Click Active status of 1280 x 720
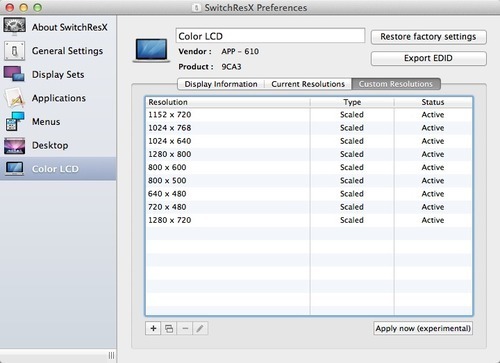This screenshot has height=363, width=500. pyautogui.click(x=433, y=220)
